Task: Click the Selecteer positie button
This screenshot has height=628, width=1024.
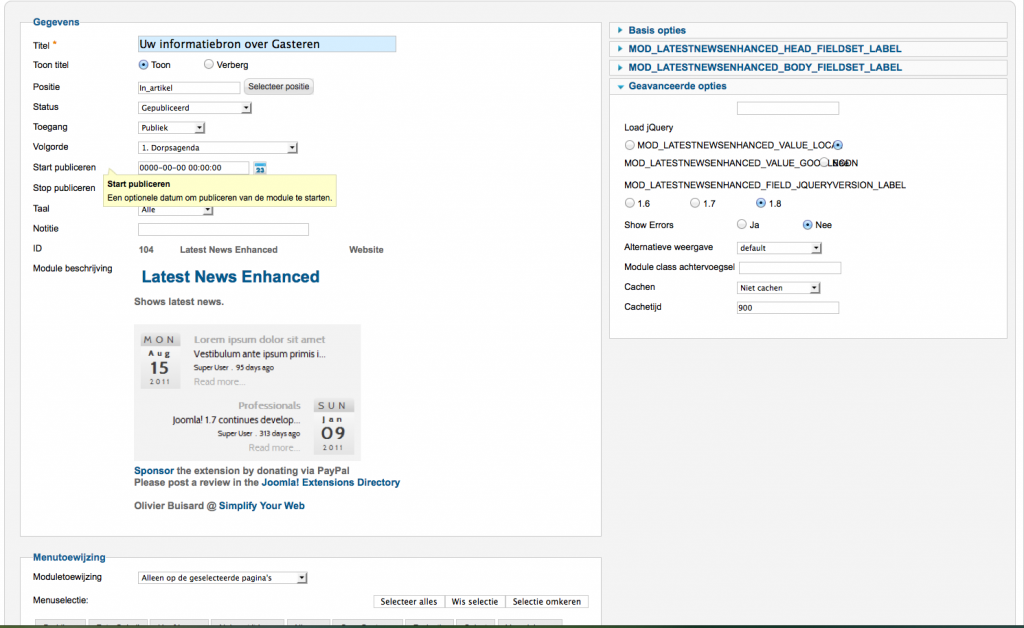Action: coord(279,87)
